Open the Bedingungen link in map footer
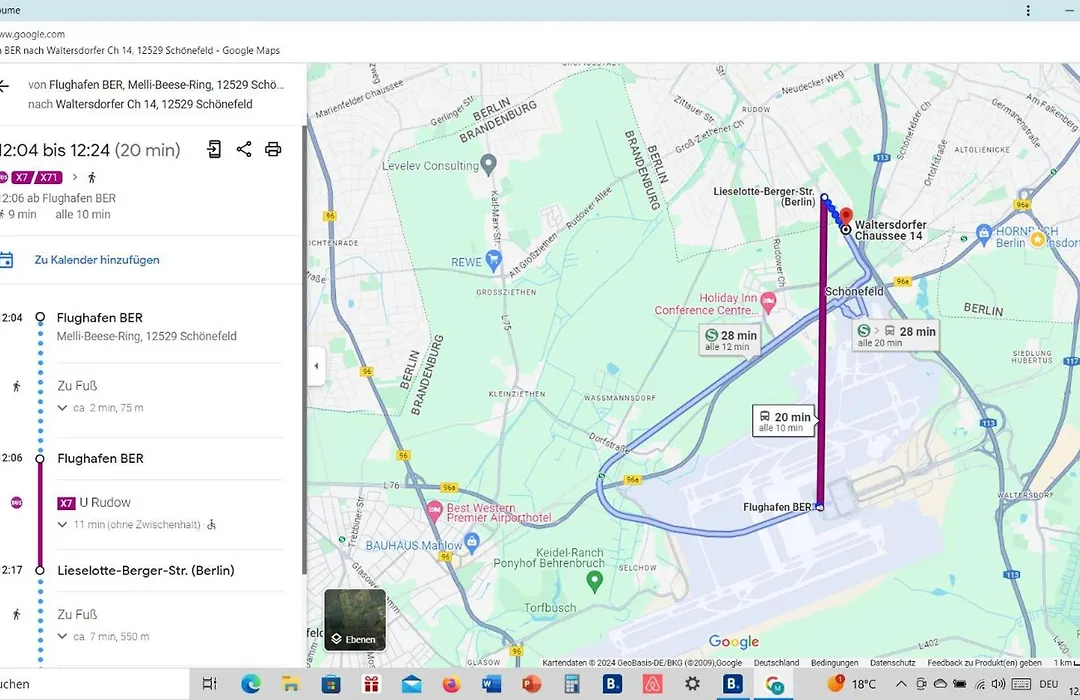1080x700 pixels. 834,663
